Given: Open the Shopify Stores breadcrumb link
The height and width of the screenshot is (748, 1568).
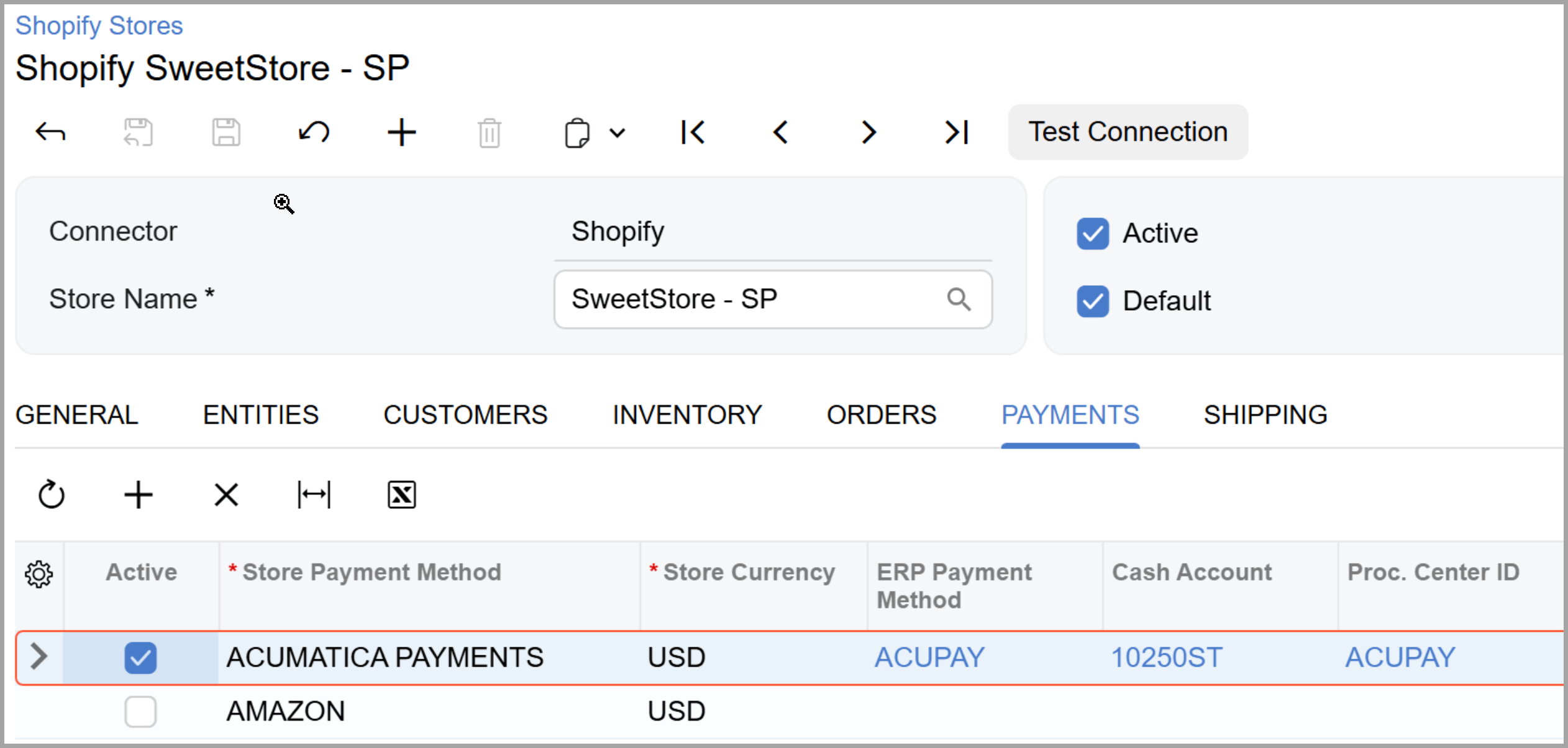Looking at the screenshot, I should pyautogui.click(x=99, y=26).
